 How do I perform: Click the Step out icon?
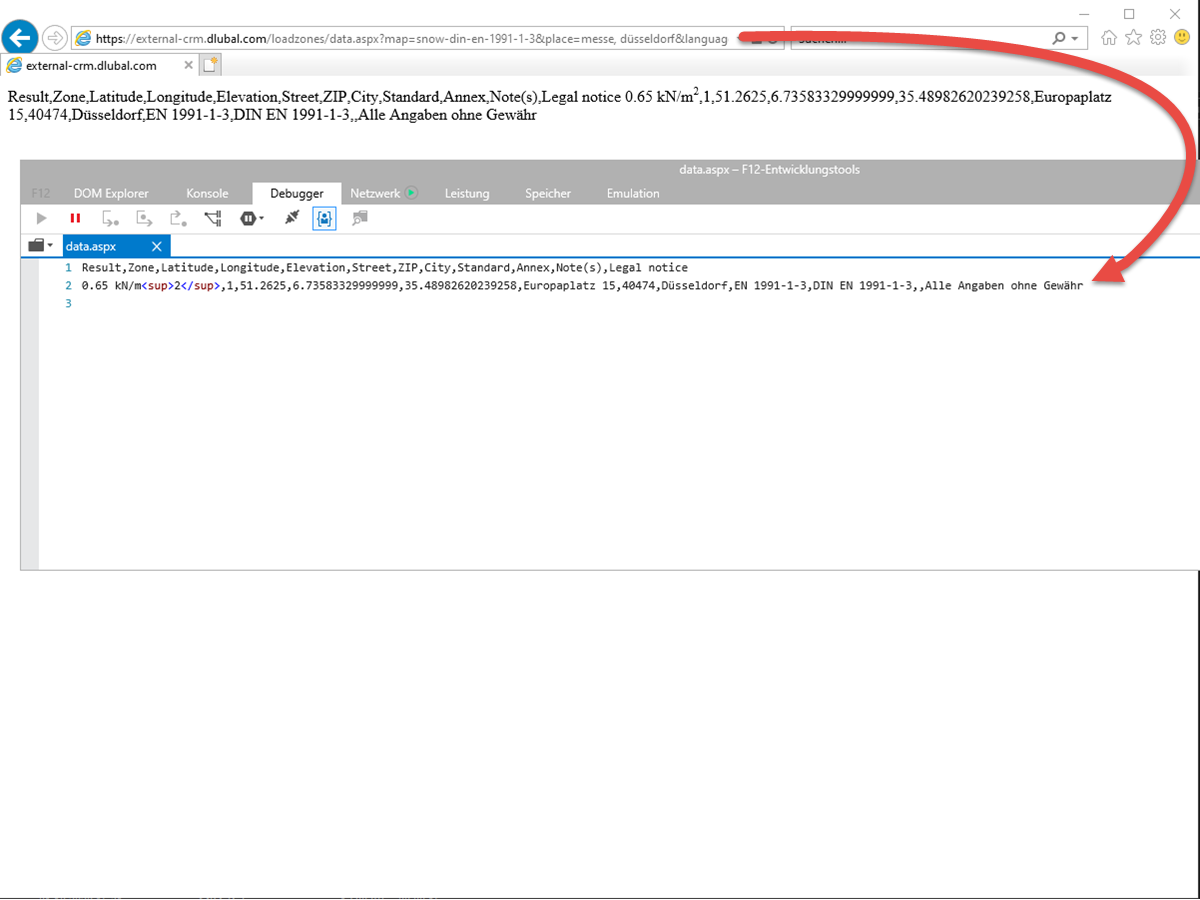(x=178, y=218)
